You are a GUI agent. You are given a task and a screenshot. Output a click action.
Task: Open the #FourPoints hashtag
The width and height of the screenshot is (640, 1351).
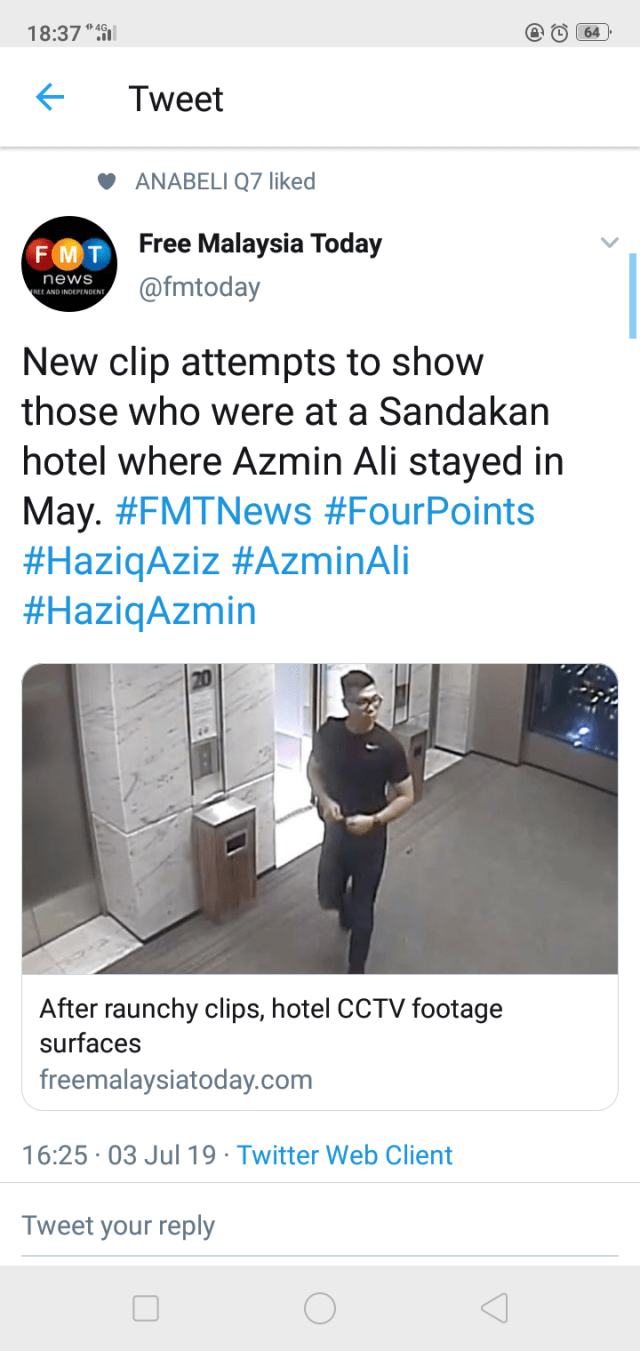pos(429,511)
